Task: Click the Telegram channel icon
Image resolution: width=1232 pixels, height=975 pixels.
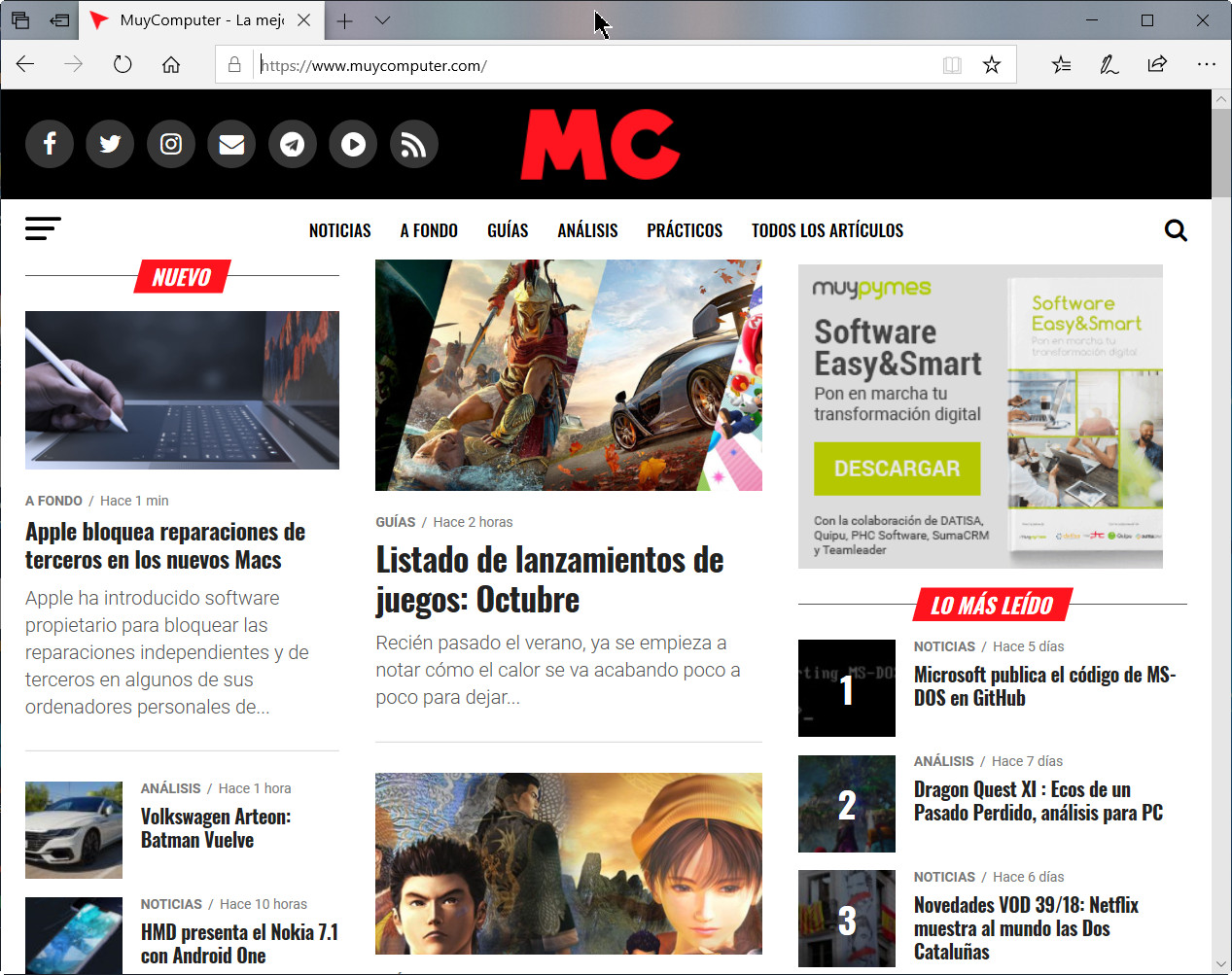Action: coord(292,145)
